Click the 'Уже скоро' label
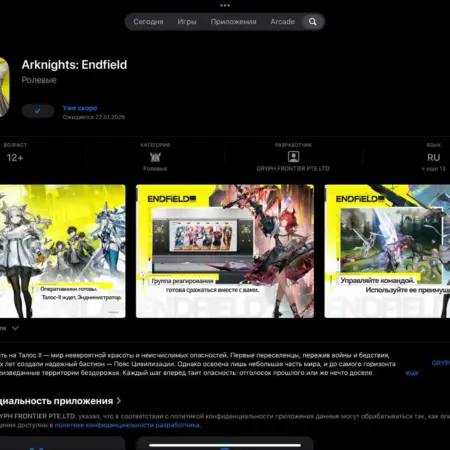 click(80, 108)
